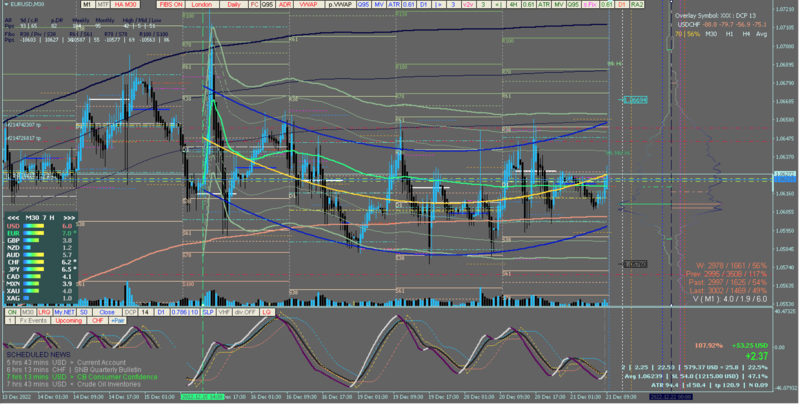Select USD row in currency strength panel

(x=40, y=226)
